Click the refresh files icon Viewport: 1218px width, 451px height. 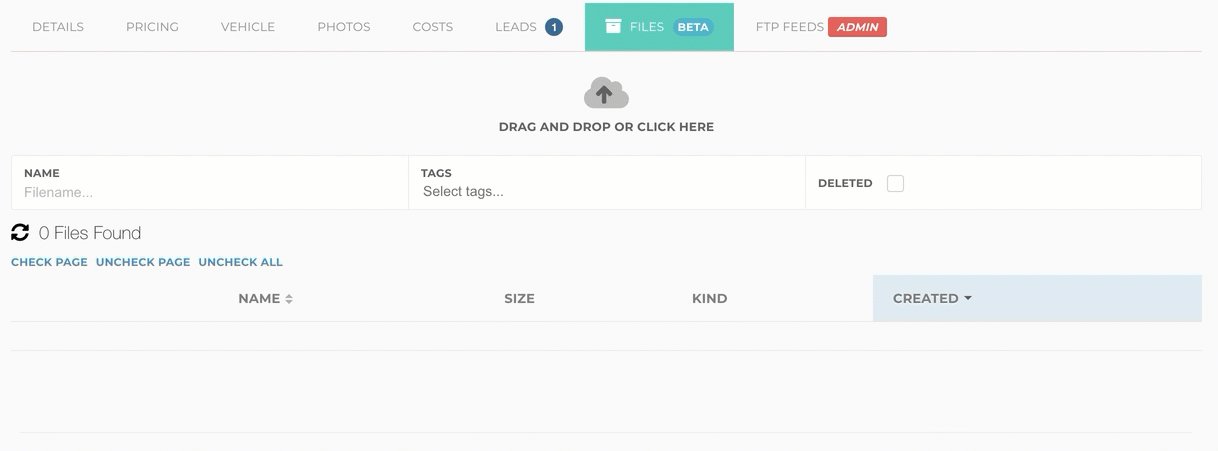tap(20, 233)
